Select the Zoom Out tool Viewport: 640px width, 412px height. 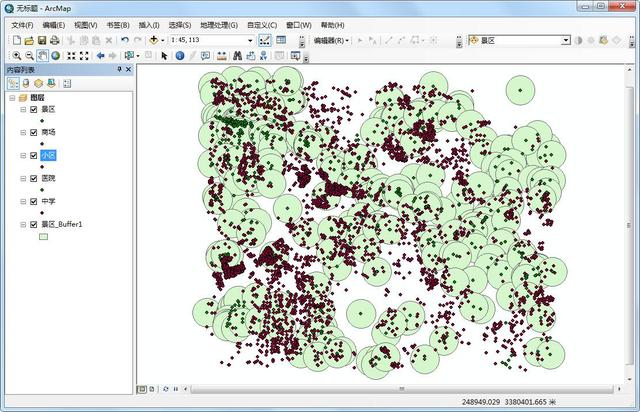29,56
